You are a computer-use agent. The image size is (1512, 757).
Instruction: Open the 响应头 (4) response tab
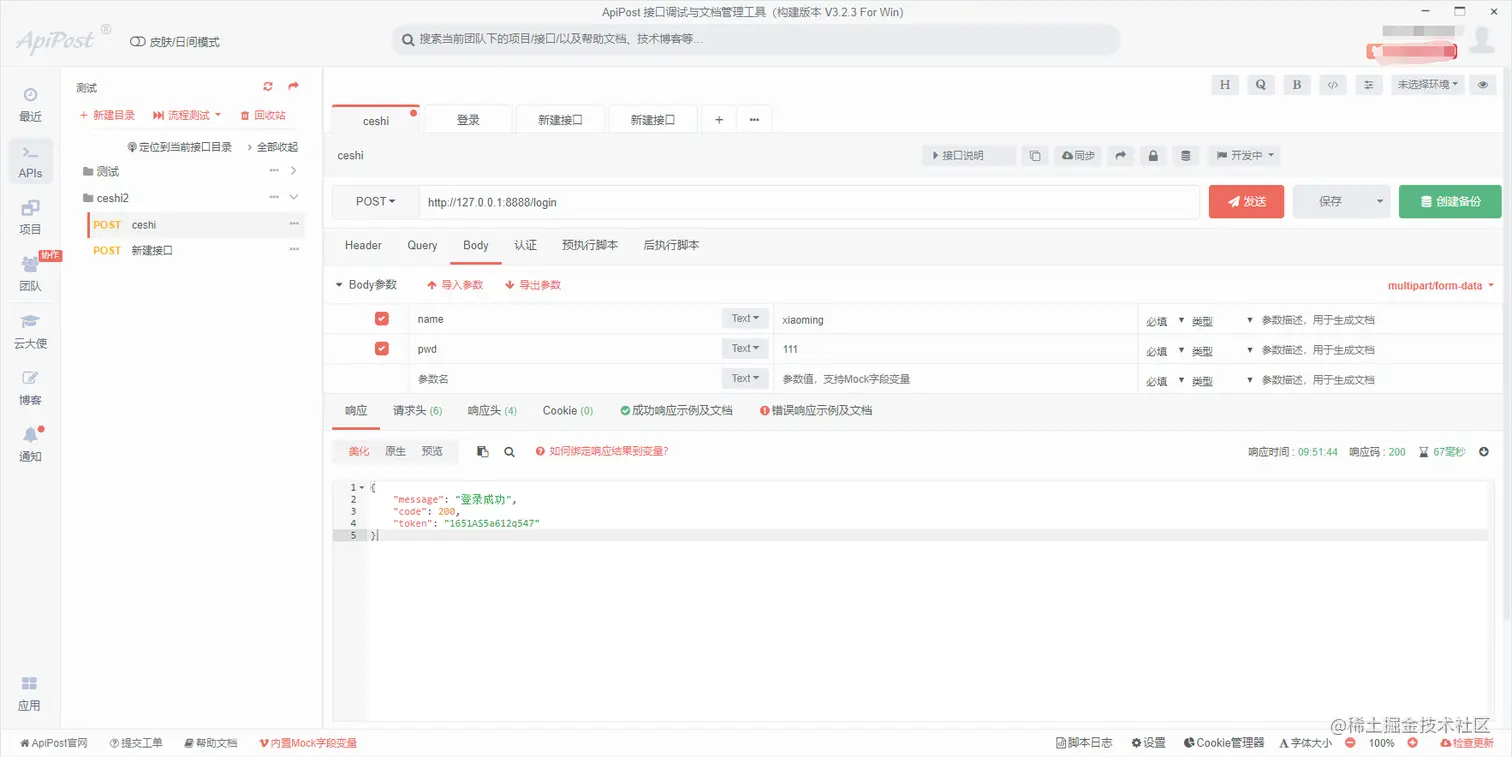click(x=492, y=411)
